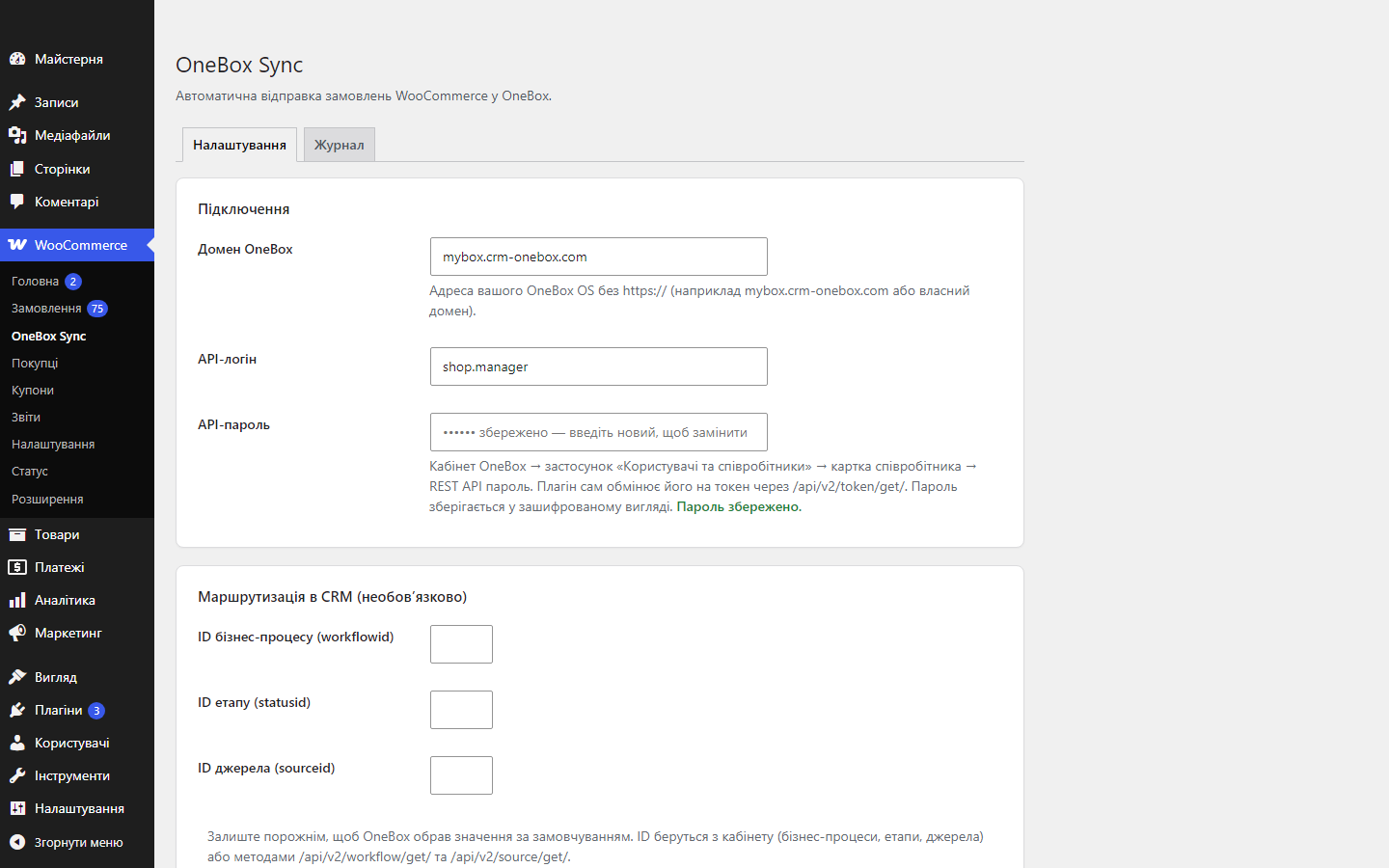Screen dimensions: 1389x868
Task: Click the Налаштування sliders icon at the bottom of the sidebar
Action: coord(17,808)
